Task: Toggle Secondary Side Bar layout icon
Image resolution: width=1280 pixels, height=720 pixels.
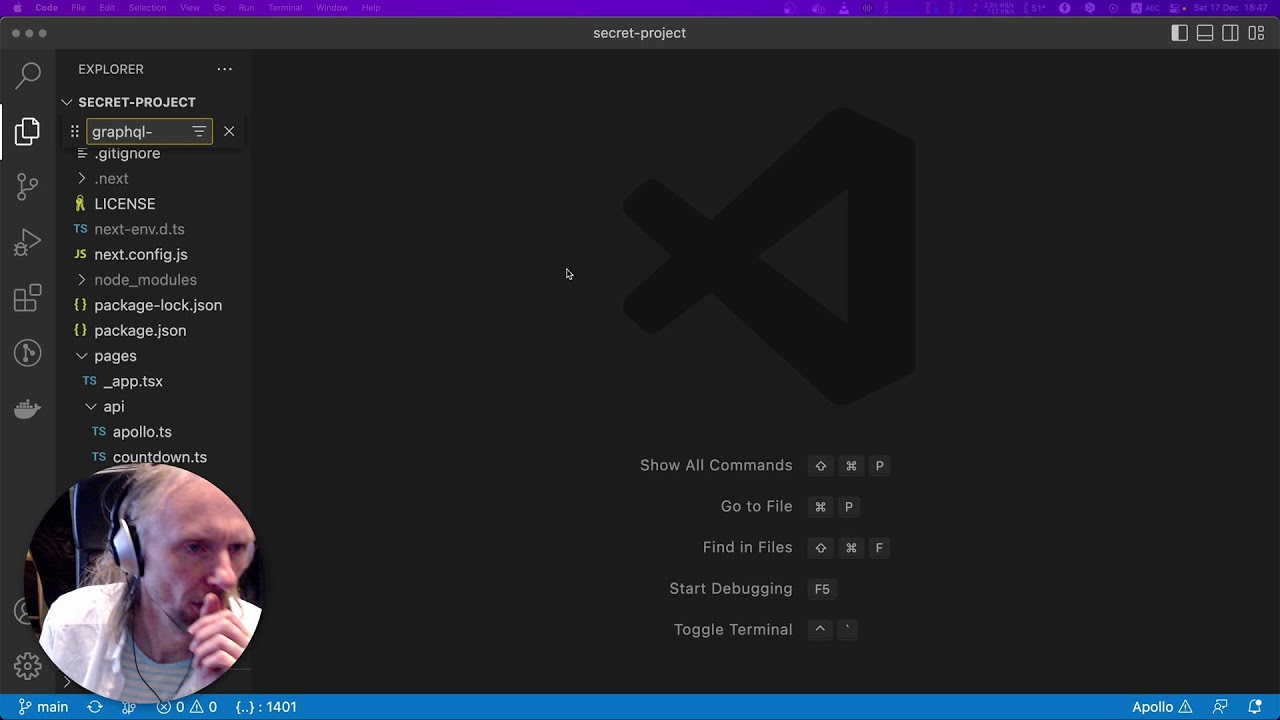Action: [1231, 33]
